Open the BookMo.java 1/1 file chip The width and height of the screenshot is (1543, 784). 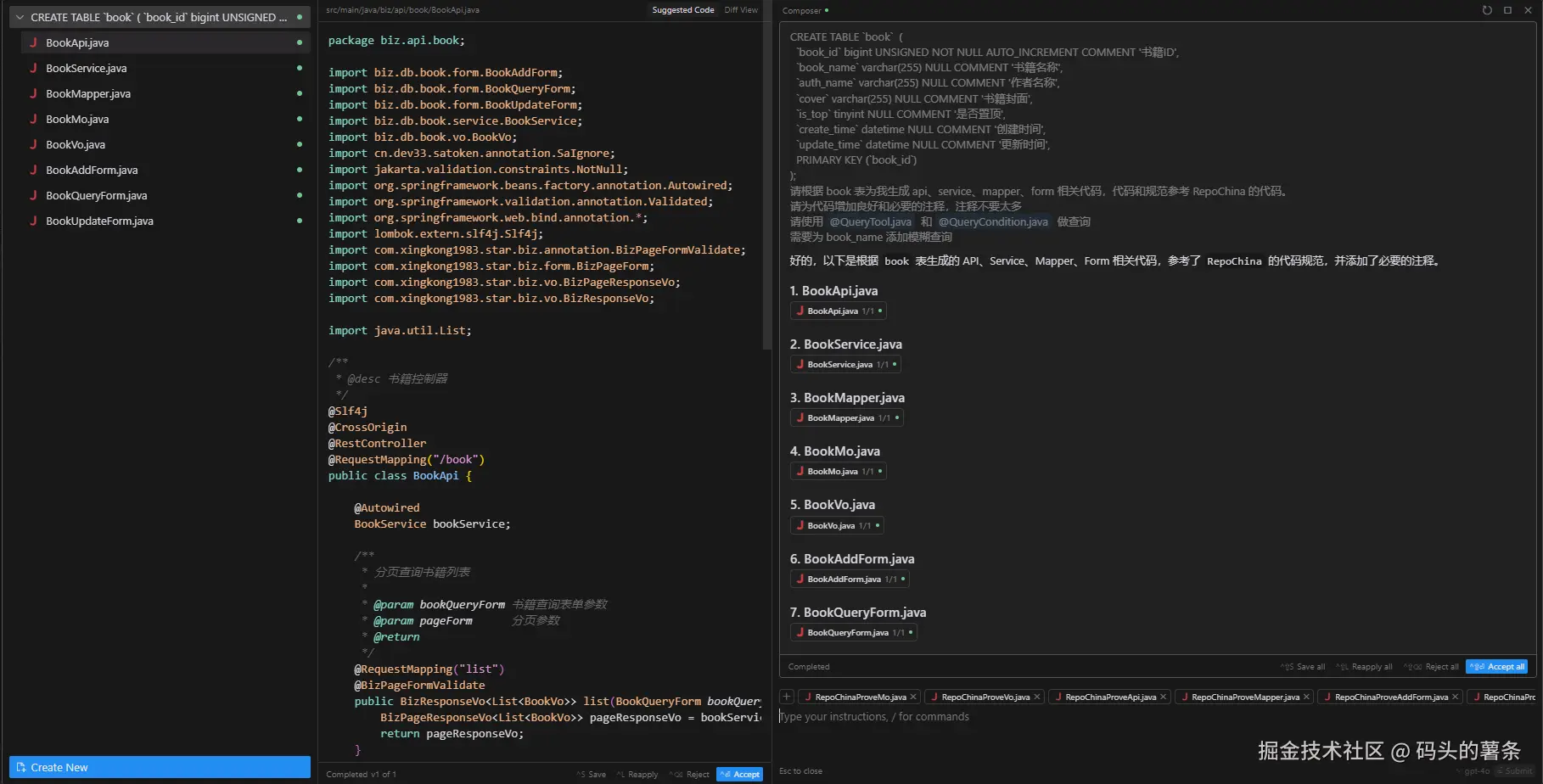pyautogui.click(x=839, y=472)
